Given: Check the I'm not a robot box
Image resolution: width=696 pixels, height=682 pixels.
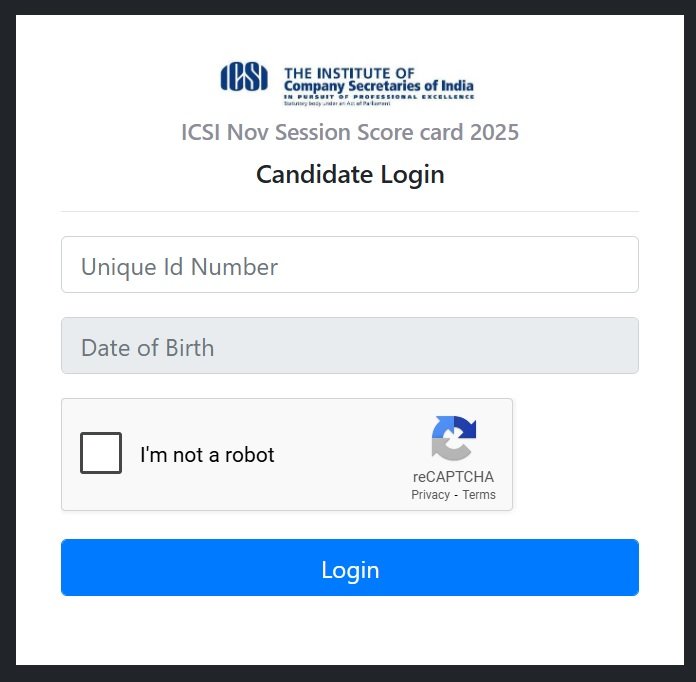Looking at the screenshot, I should tap(101, 454).
